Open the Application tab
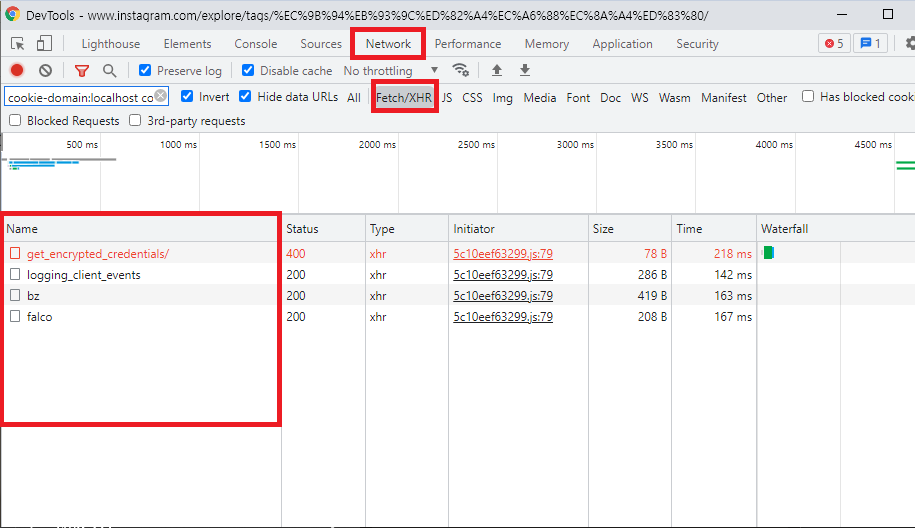This screenshot has width=915, height=528. (622, 44)
